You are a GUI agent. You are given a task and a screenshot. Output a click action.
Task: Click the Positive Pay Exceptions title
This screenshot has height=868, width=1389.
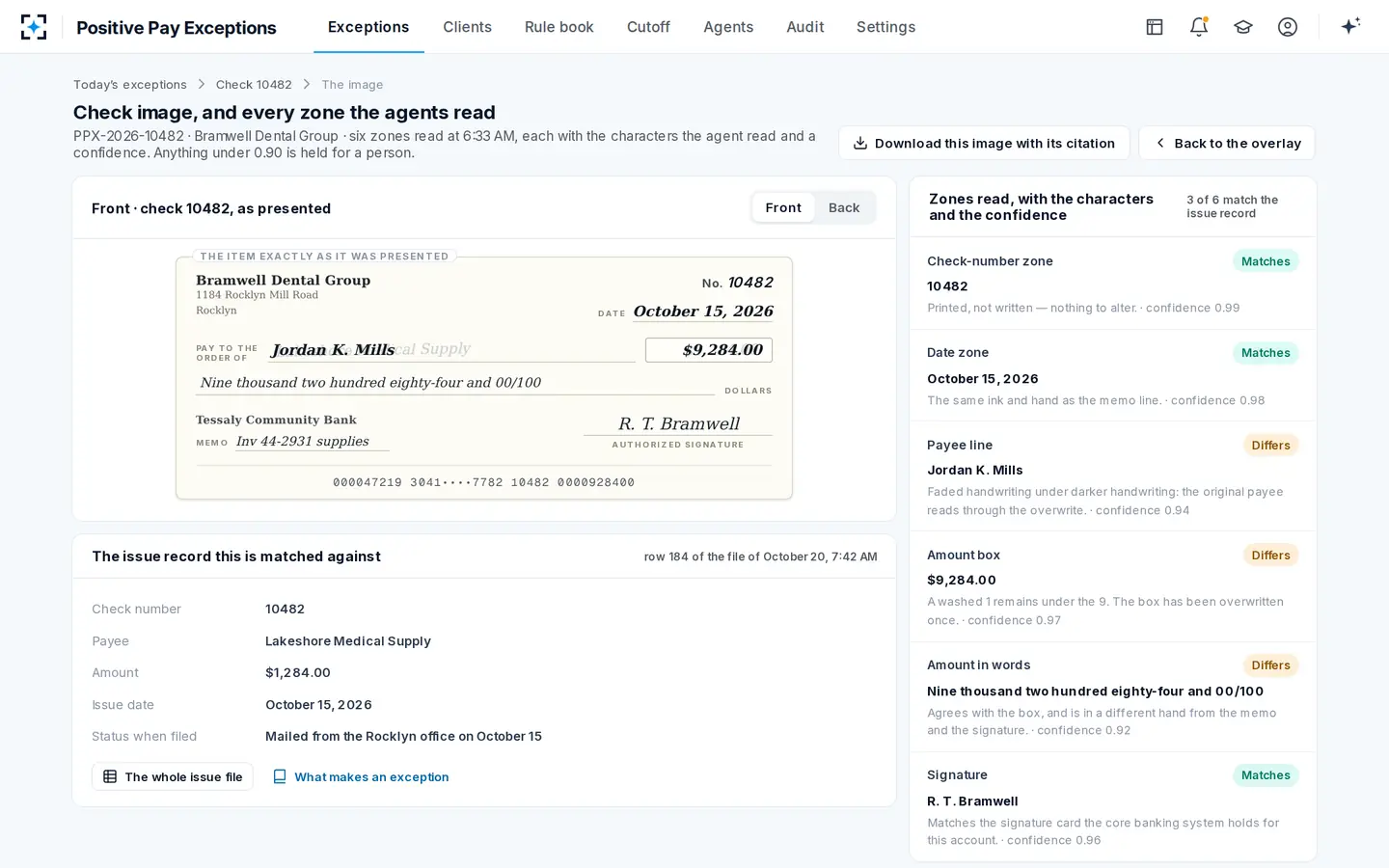tap(177, 28)
